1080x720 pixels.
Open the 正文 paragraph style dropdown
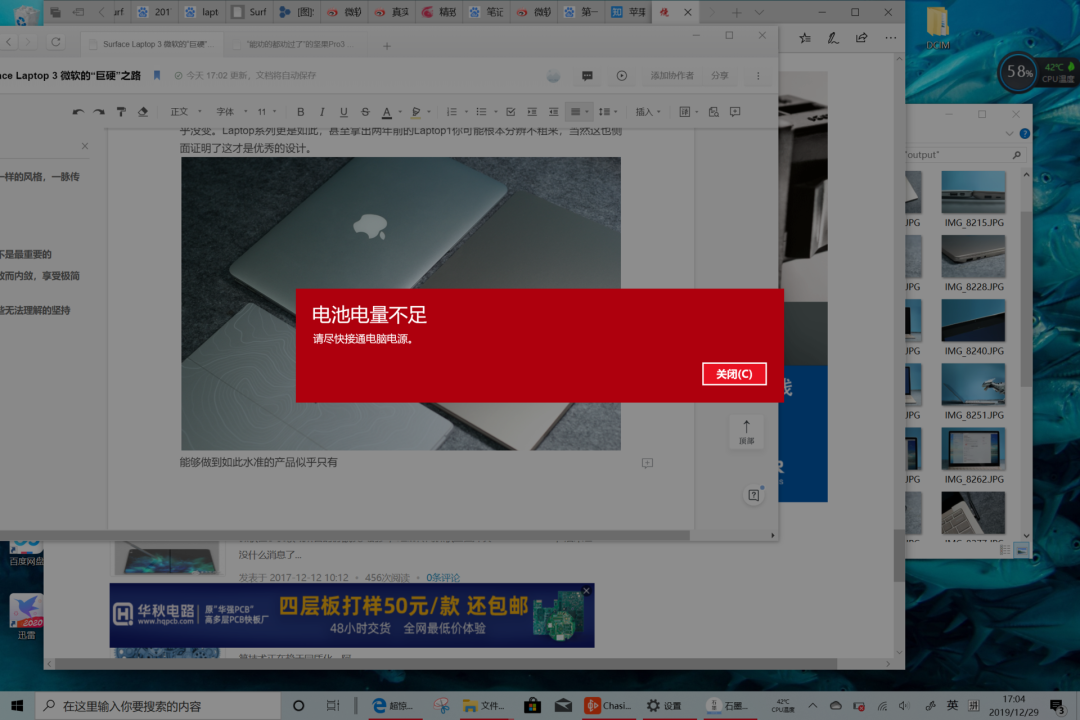185,112
